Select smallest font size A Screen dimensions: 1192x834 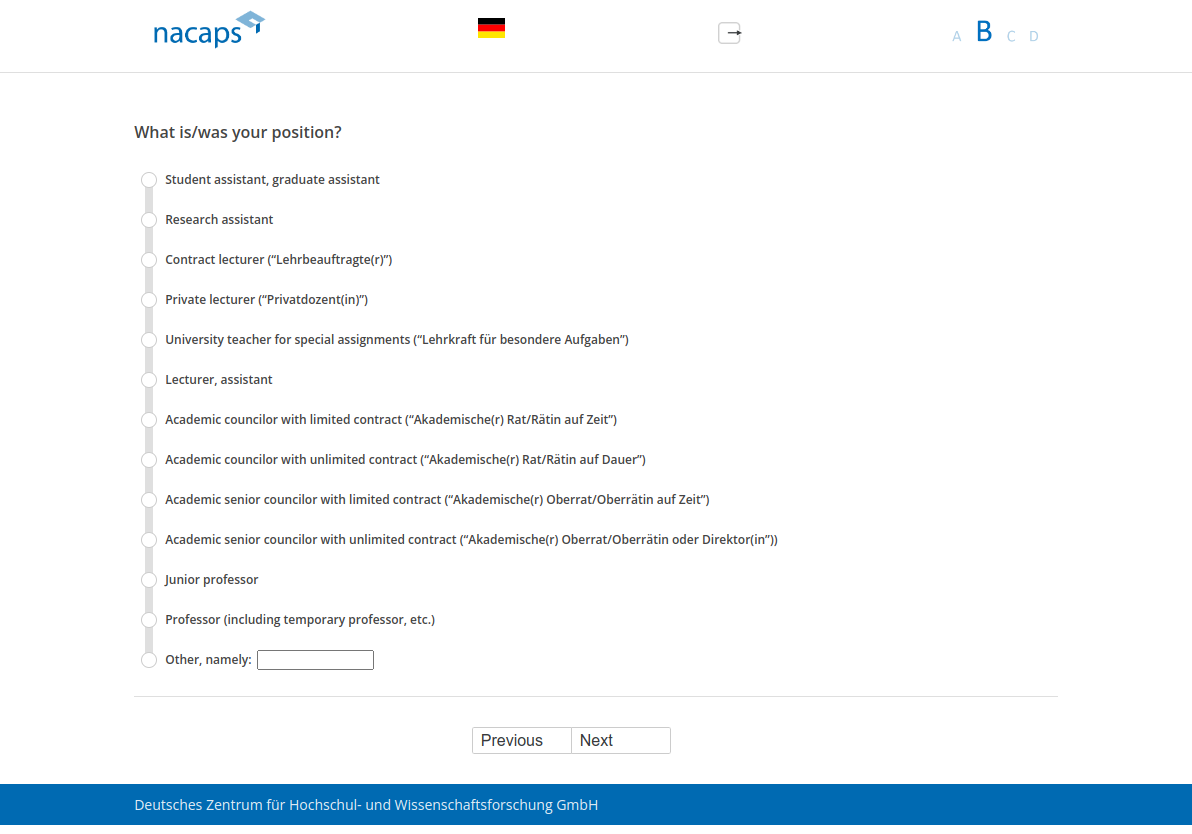click(x=956, y=37)
